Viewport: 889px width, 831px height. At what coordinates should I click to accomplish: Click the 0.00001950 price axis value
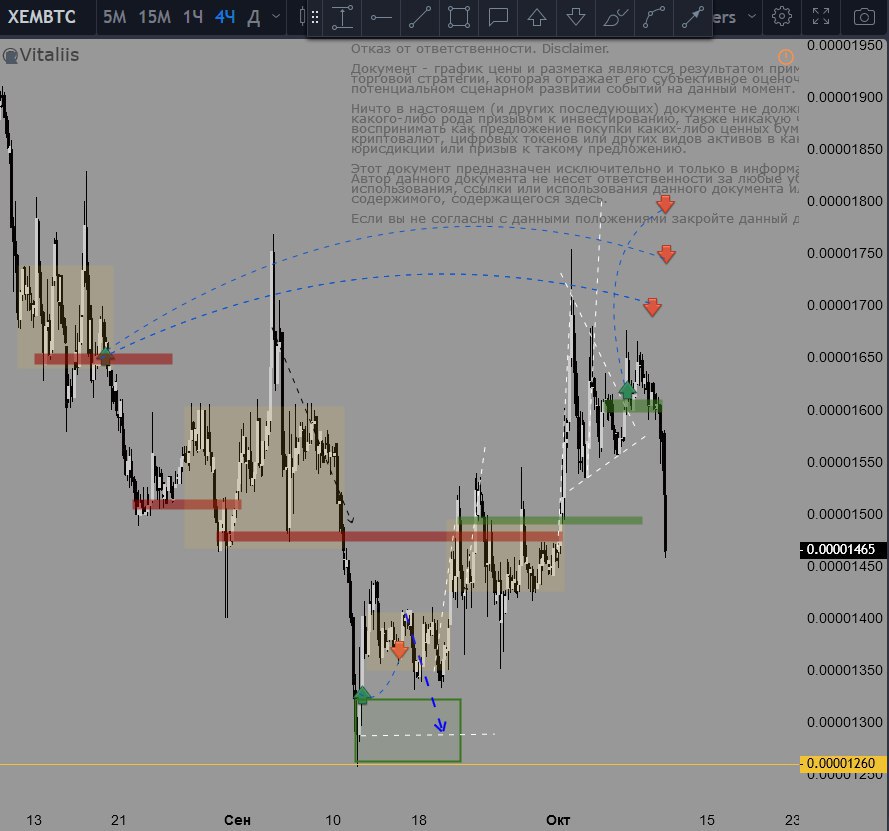(845, 45)
